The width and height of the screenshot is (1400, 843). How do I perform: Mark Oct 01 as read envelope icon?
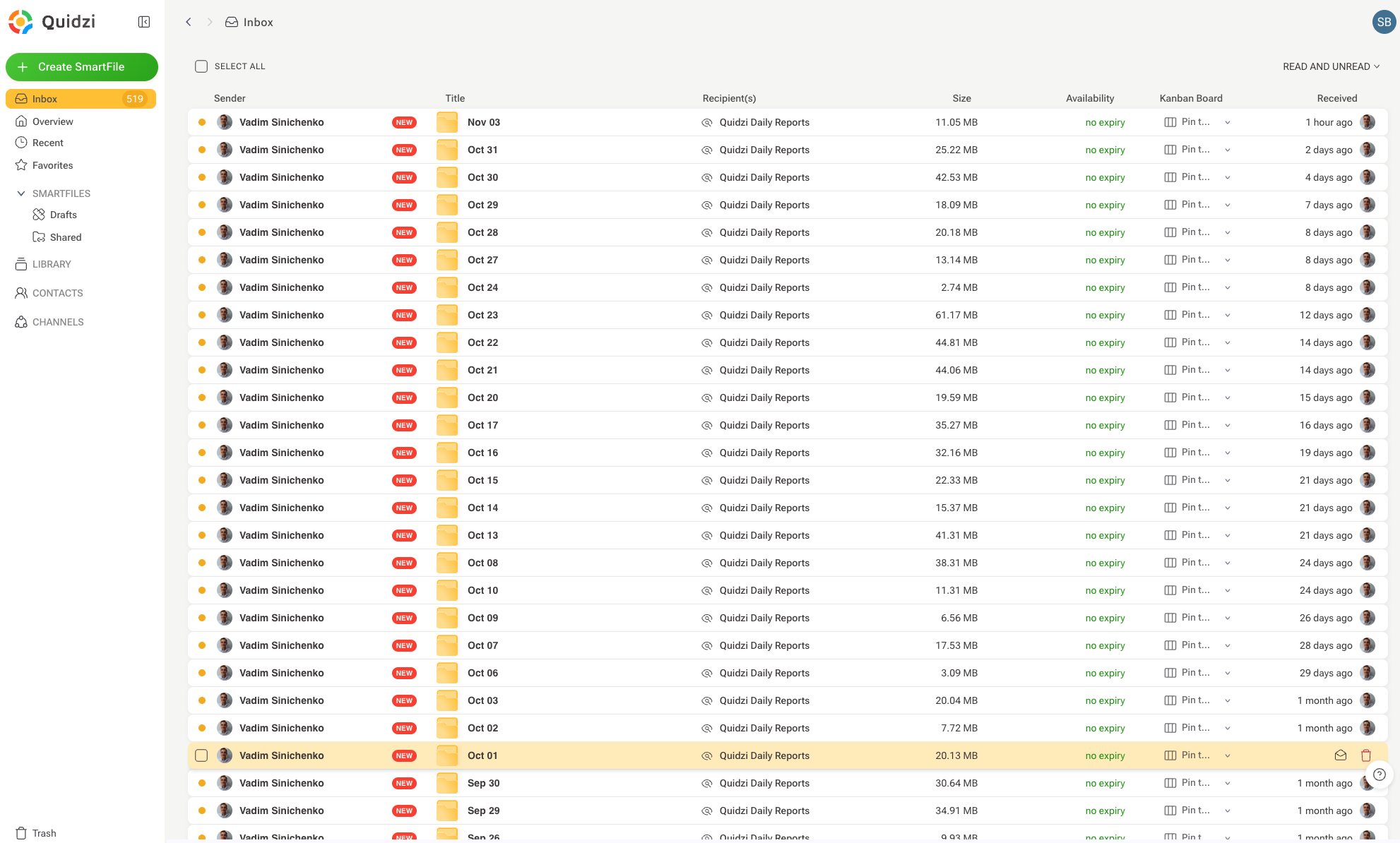(1340, 755)
